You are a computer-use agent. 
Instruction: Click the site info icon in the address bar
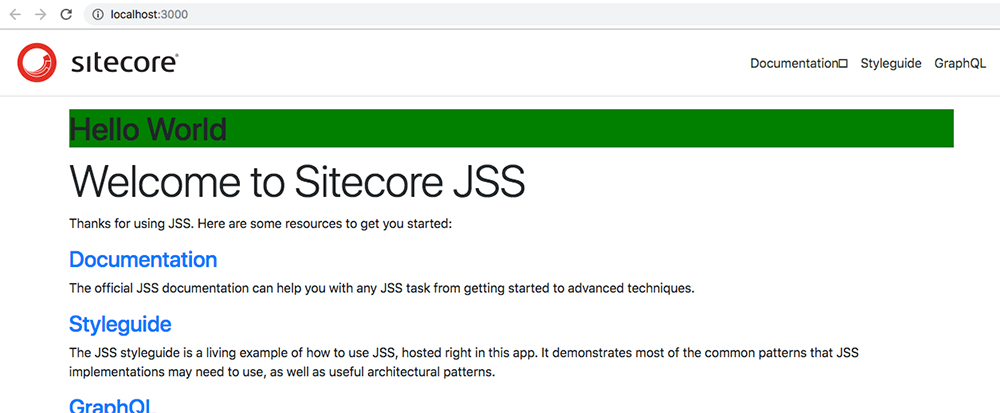(98, 14)
